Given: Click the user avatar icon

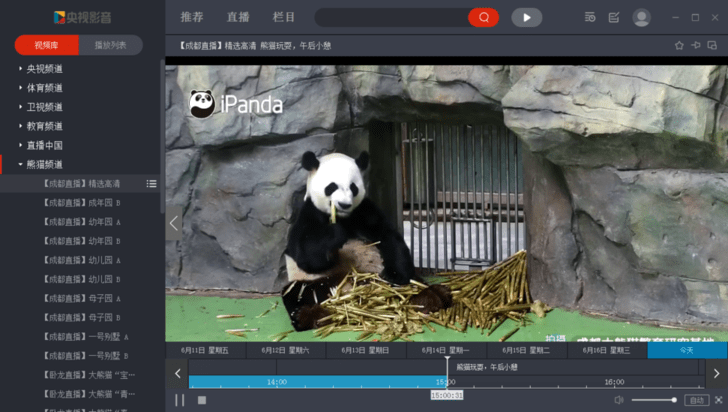Looking at the screenshot, I should pyautogui.click(x=642, y=17).
